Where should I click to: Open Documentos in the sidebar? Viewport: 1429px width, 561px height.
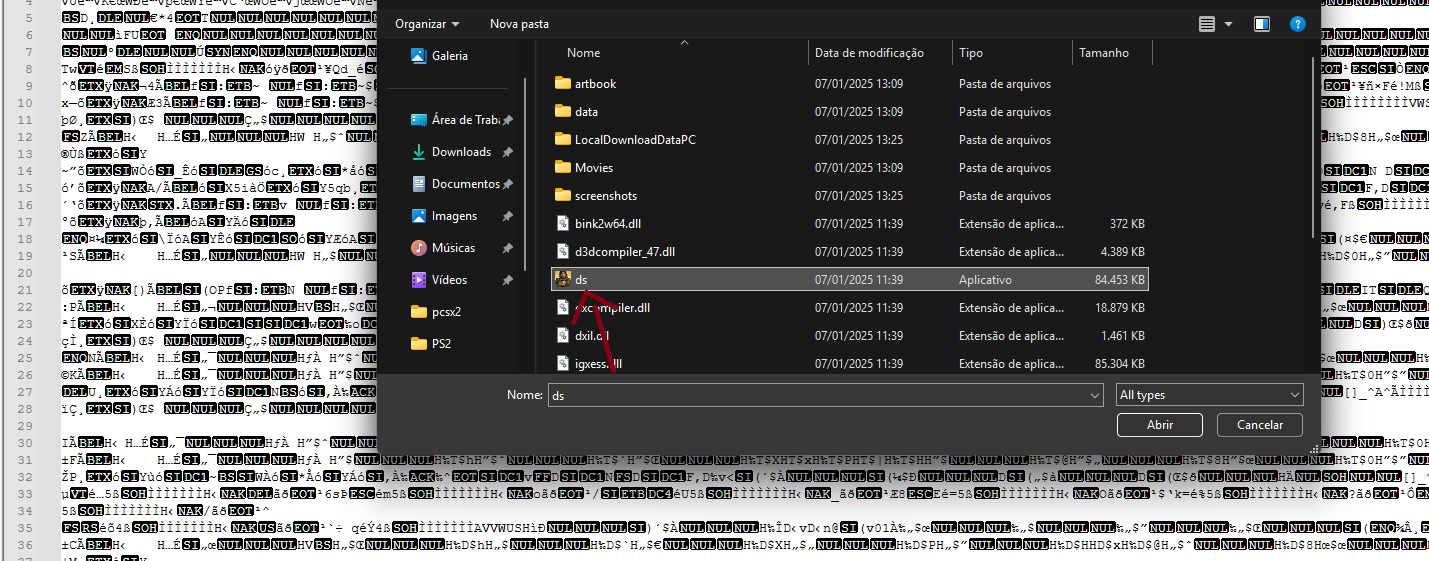(461, 184)
